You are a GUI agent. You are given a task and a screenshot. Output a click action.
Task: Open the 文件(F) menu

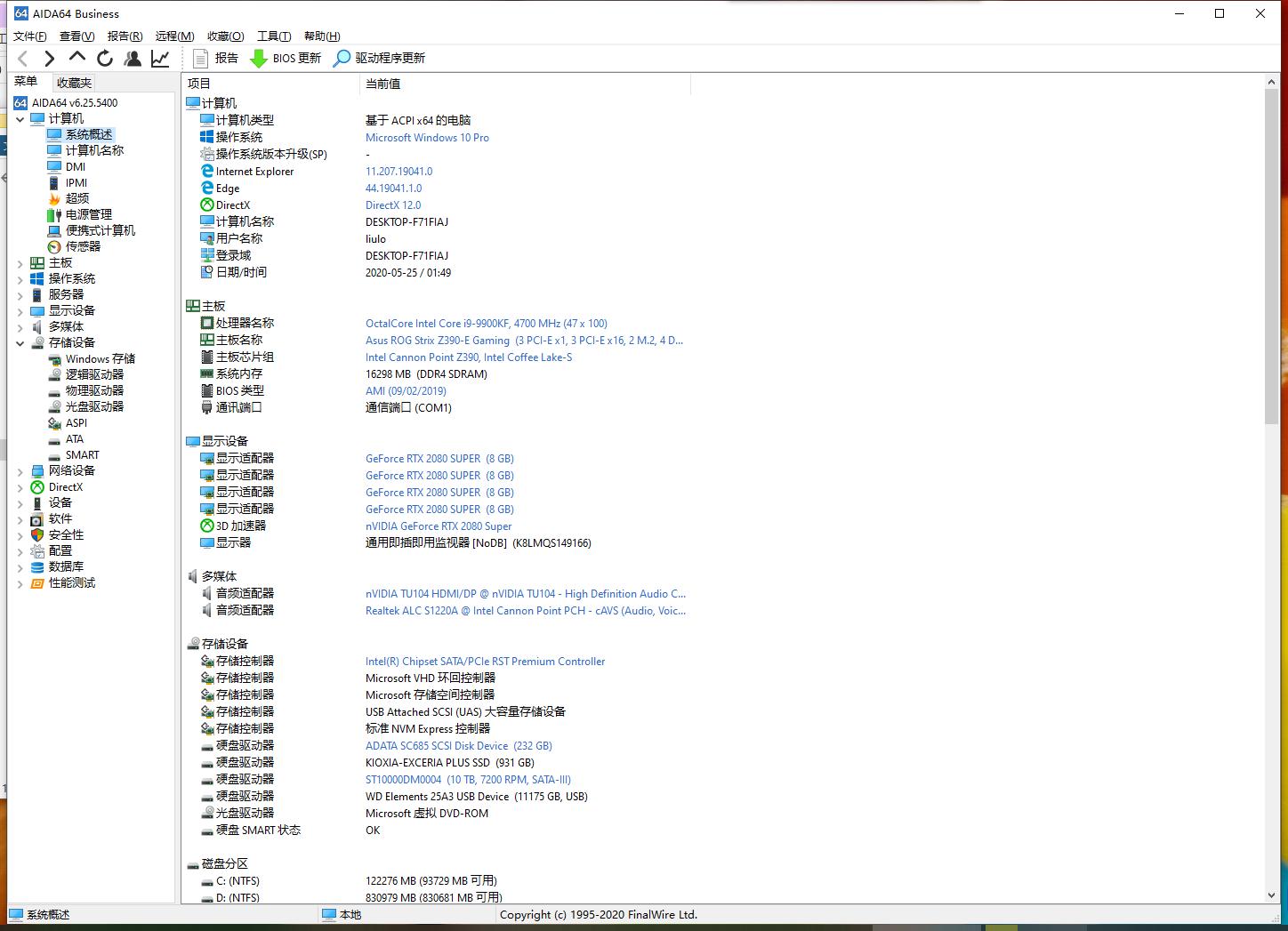(x=29, y=36)
